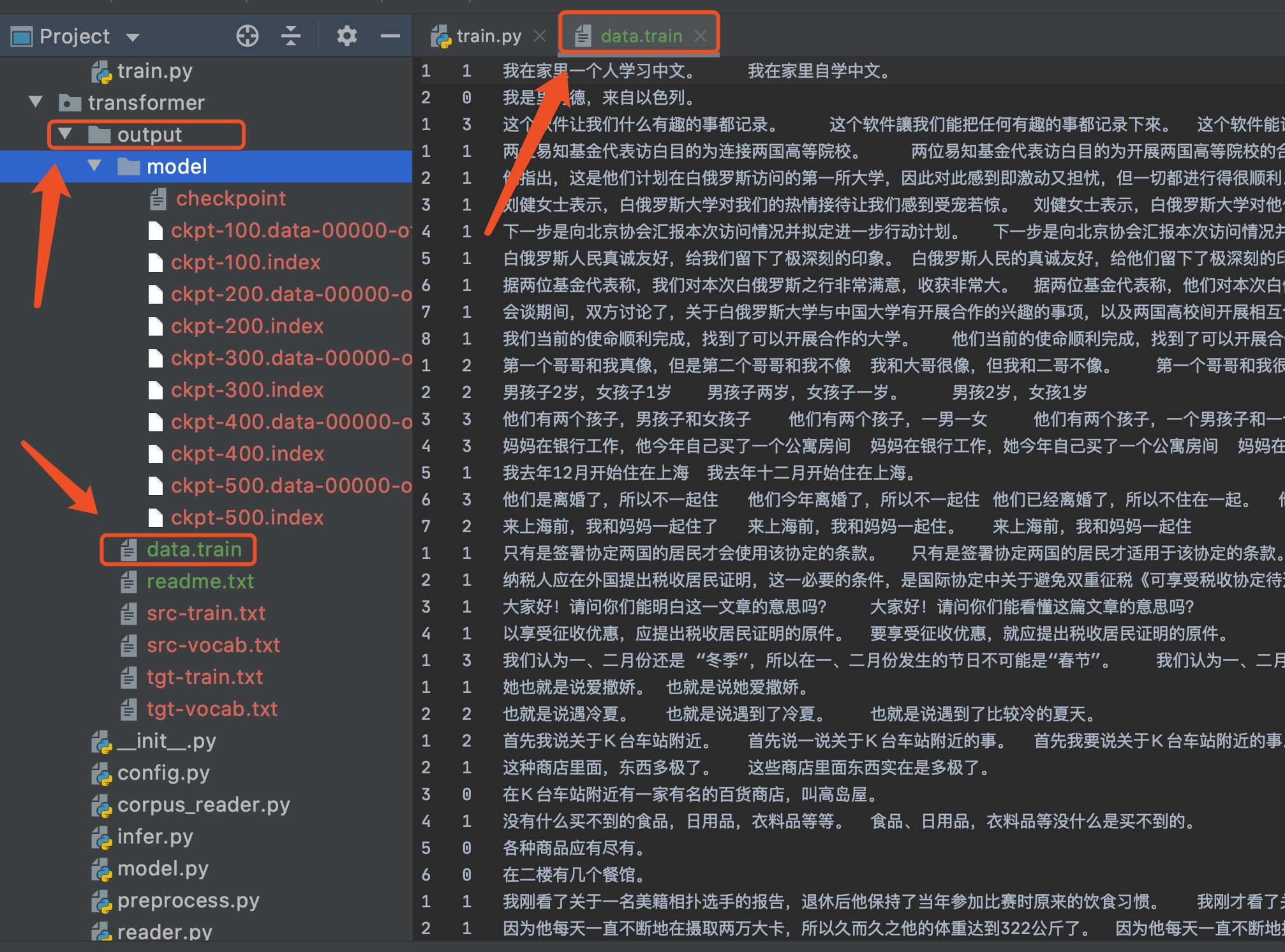Click the Select Opened File crosshair icon

[x=248, y=36]
